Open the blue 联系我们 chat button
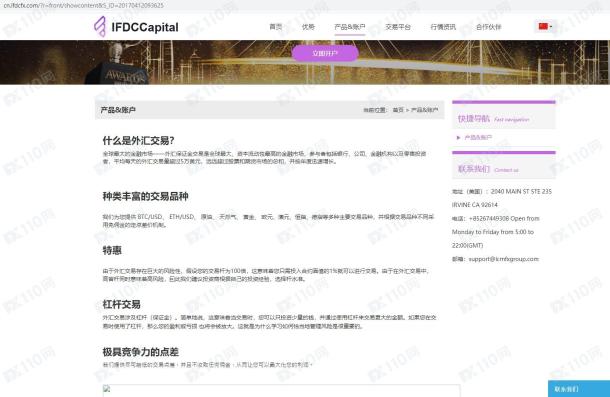This screenshot has height=397, width=610. [x=579, y=389]
